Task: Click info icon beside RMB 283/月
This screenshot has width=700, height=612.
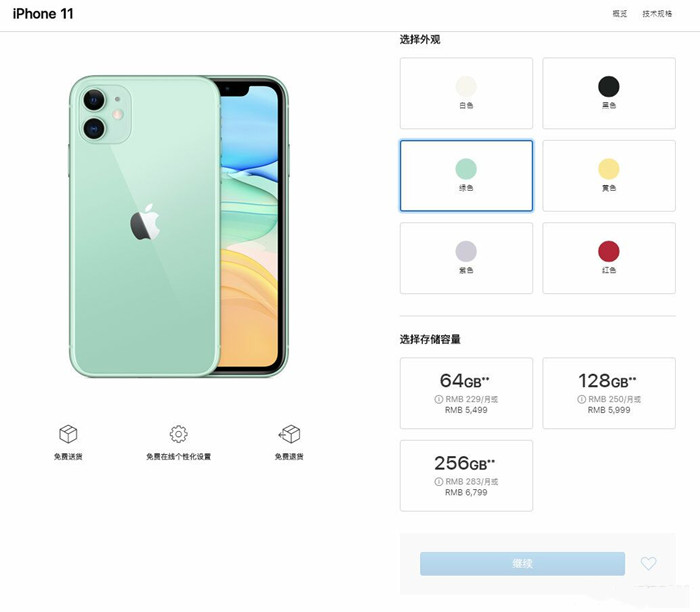Action: [438, 482]
